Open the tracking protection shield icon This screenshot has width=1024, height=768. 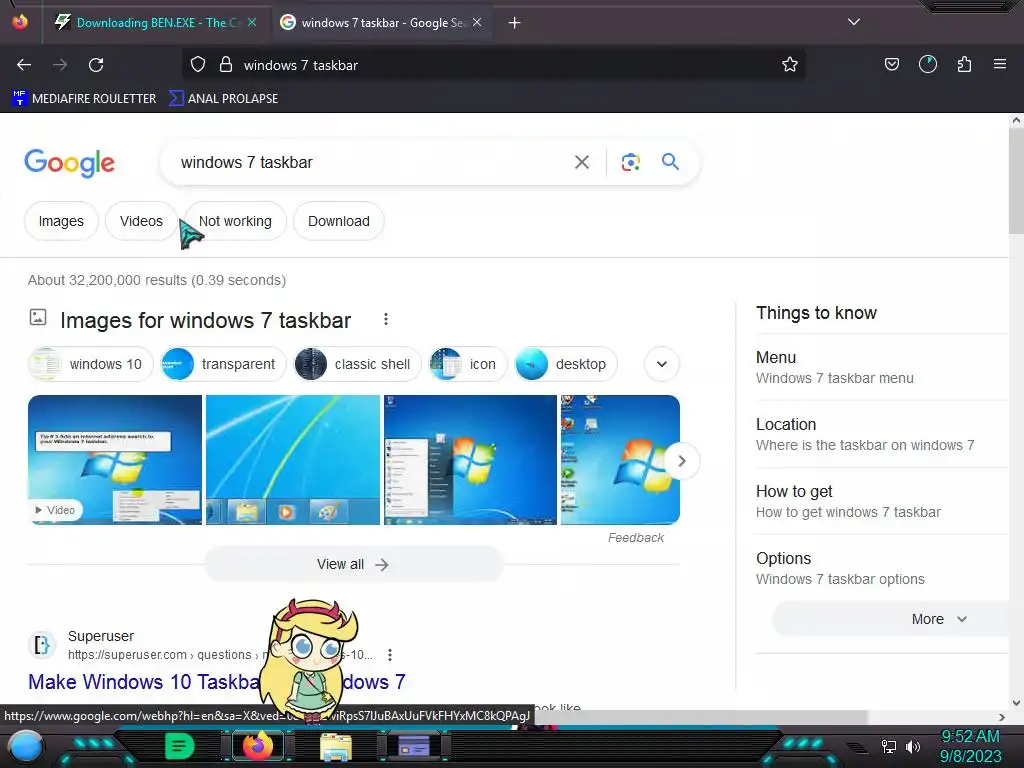coord(198,65)
